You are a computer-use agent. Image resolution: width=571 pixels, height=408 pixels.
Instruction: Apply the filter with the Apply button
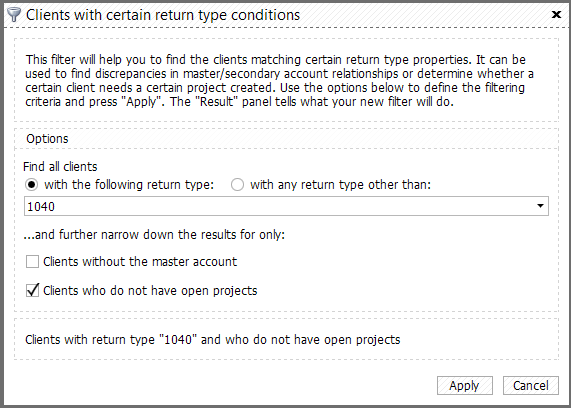coord(465,385)
